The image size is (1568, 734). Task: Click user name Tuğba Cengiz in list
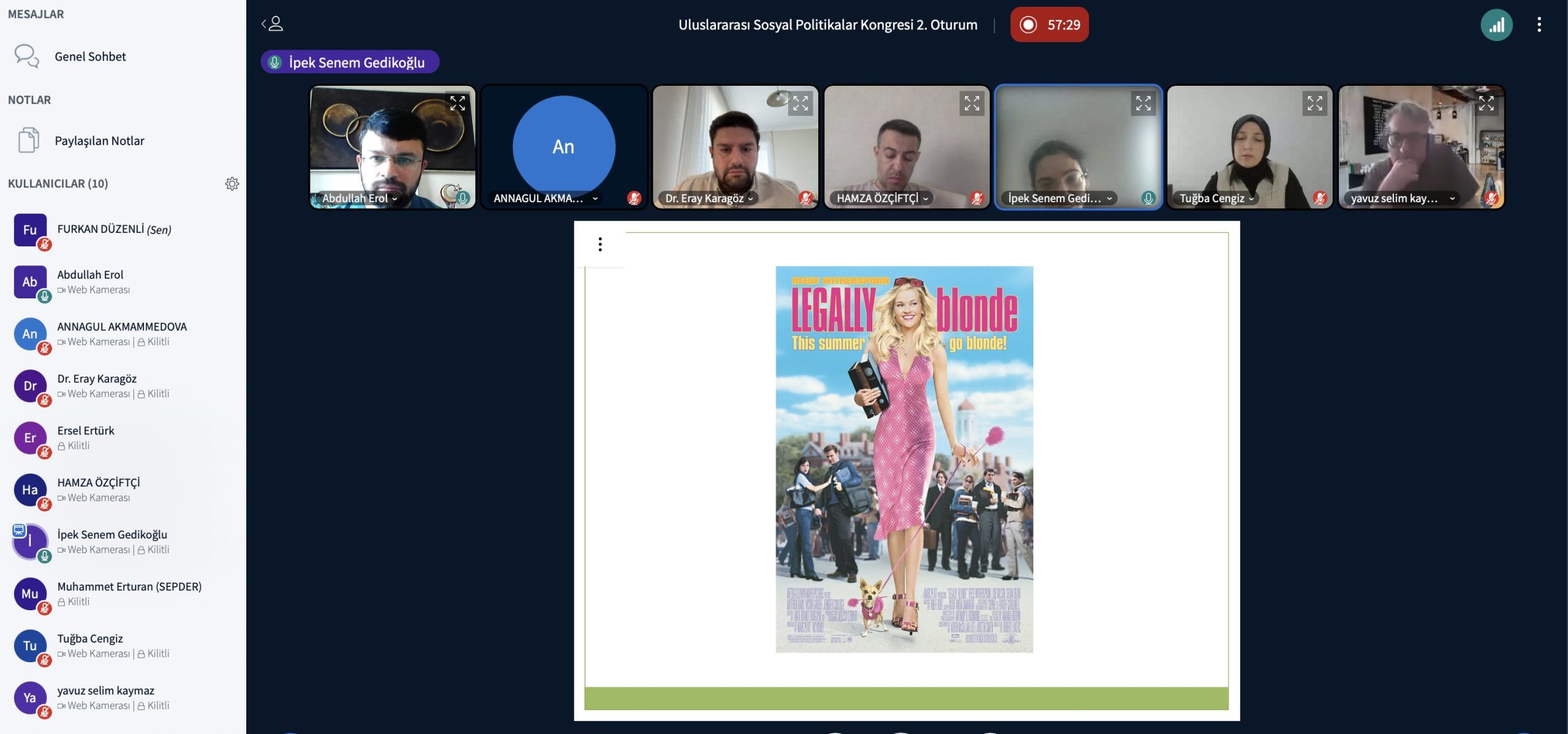pos(90,638)
